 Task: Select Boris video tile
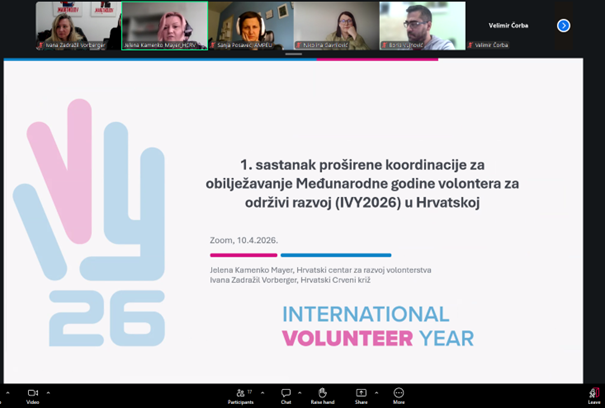(422, 25)
